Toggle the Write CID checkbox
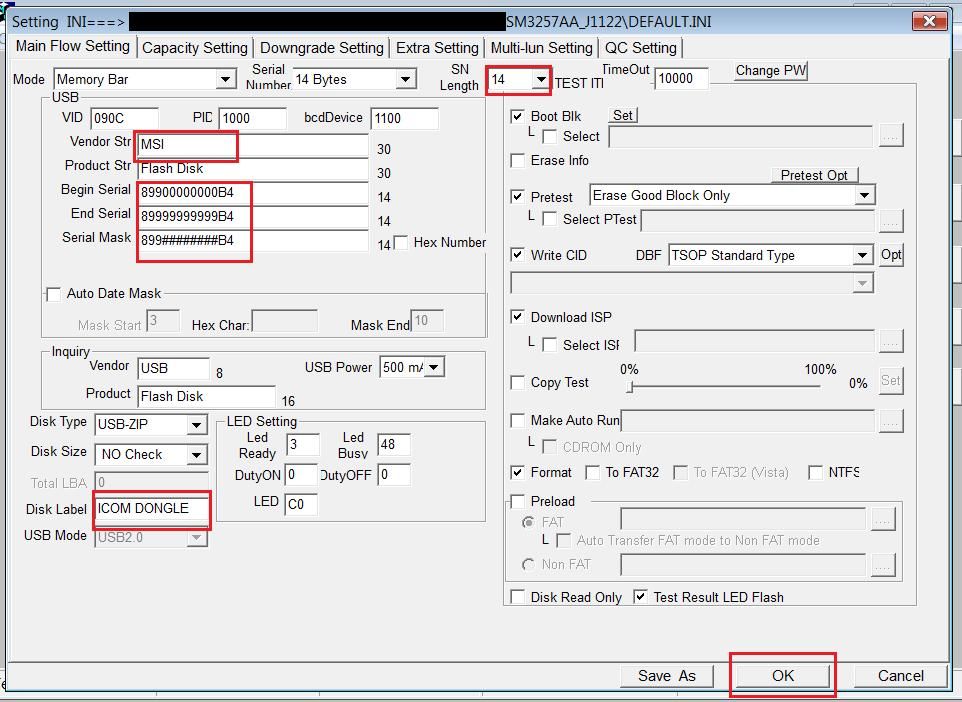This screenshot has height=702, width=962. [517, 255]
